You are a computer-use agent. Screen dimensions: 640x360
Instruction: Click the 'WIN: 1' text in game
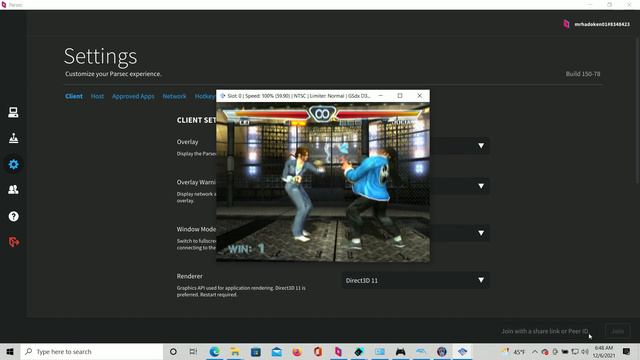(246, 249)
